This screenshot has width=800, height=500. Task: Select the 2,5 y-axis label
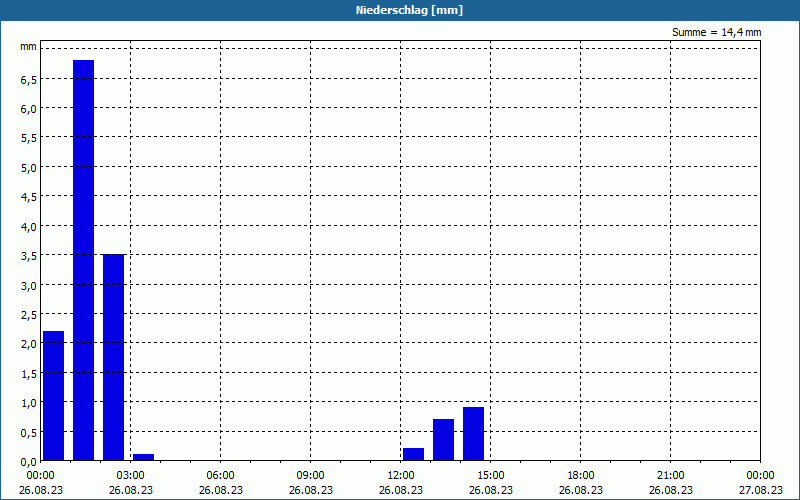29,314
